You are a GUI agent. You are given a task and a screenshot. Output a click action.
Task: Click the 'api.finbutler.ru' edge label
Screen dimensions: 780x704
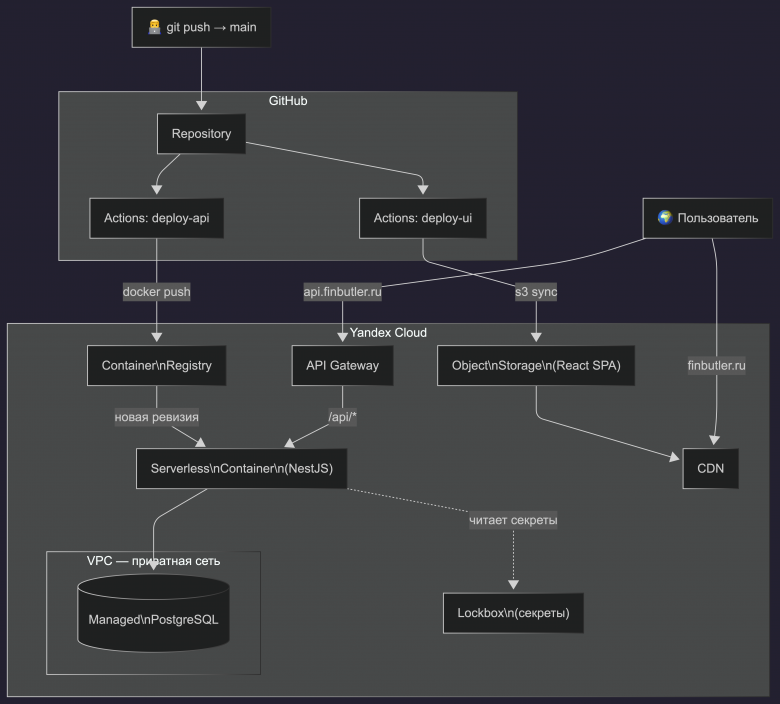coord(343,292)
